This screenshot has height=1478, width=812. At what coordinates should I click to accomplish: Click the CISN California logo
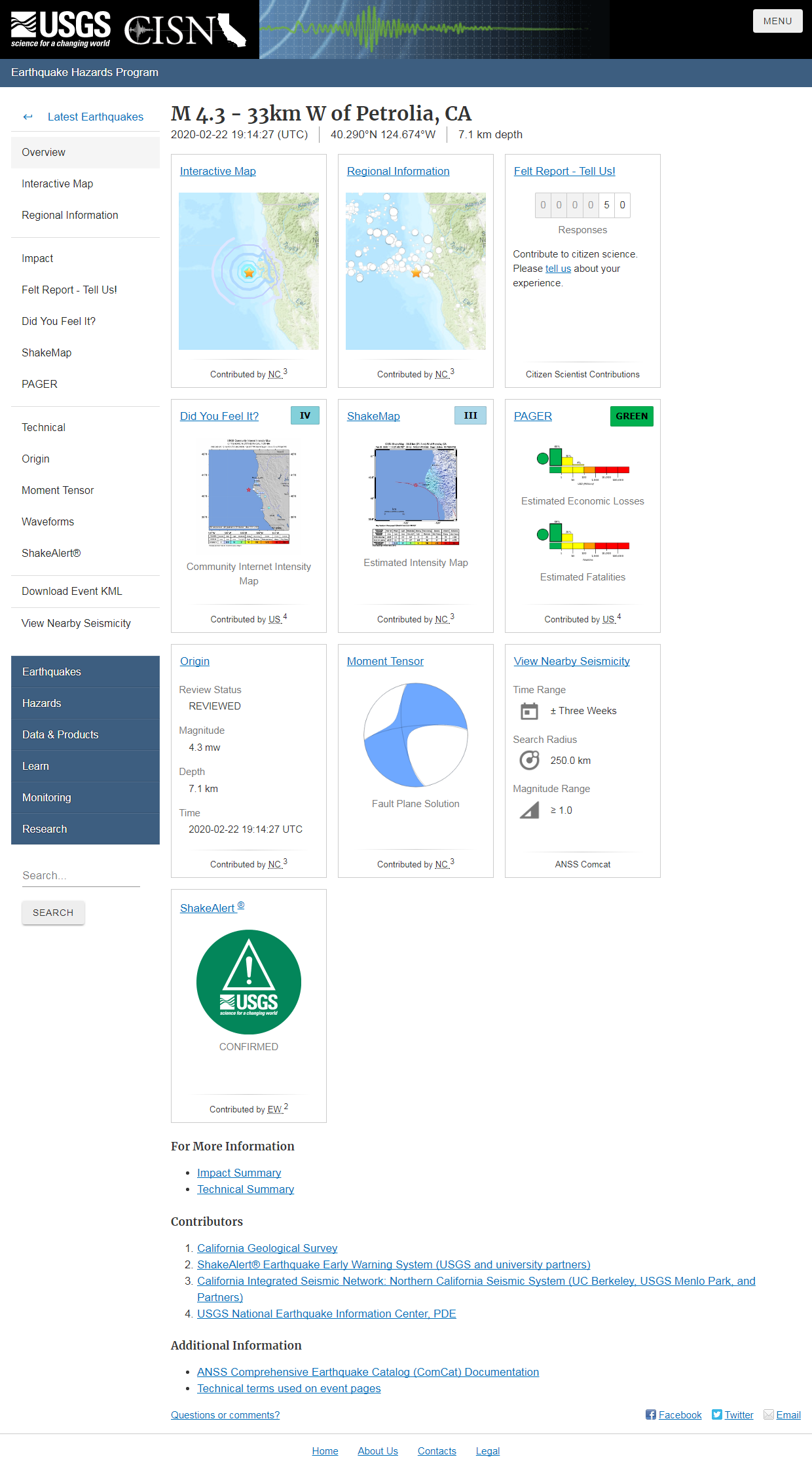[x=185, y=30]
